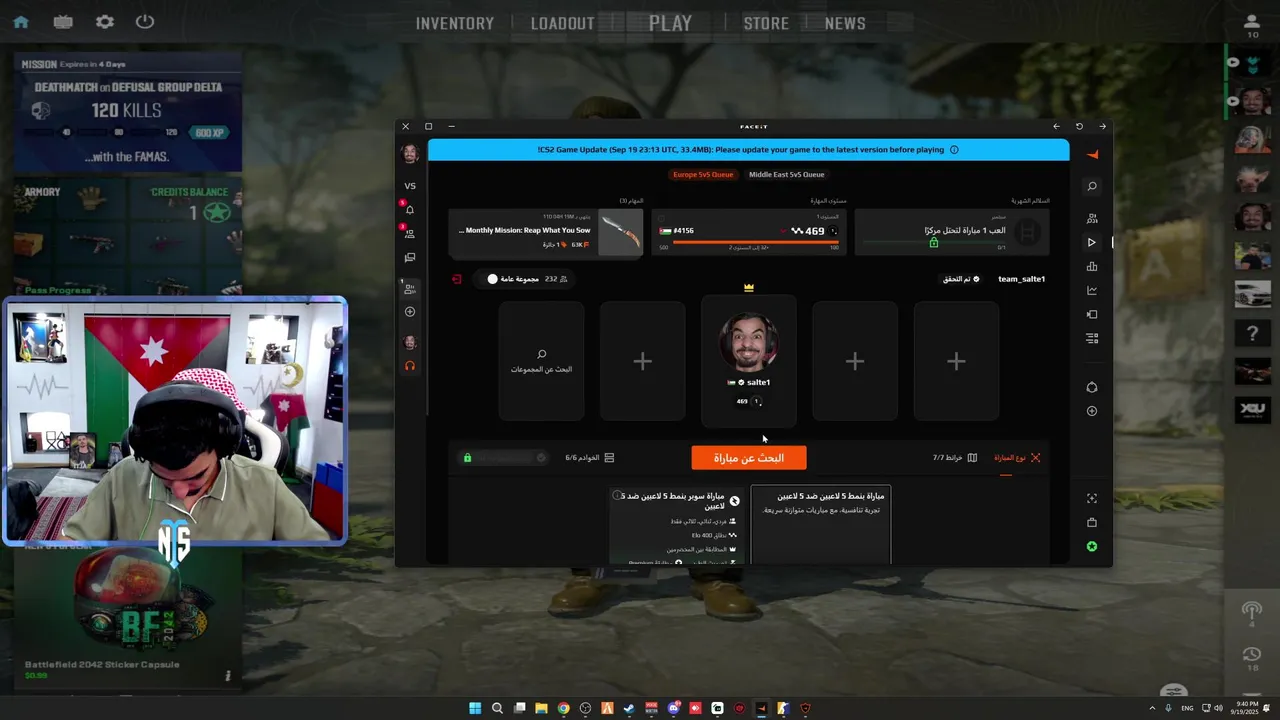Open info icon on CS2 update banner
The width and height of the screenshot is (1280, 720).
[x=954, y=150]
